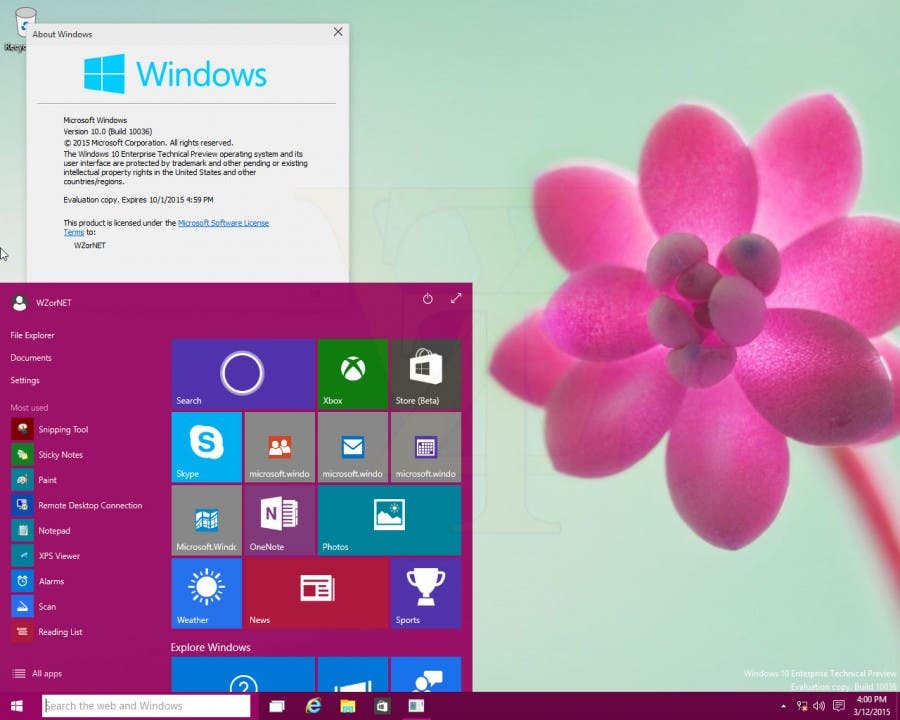The height and width of the screenshot is (720, 900).
Task: Open Task View from taskbar
Action: coord(277,706)
